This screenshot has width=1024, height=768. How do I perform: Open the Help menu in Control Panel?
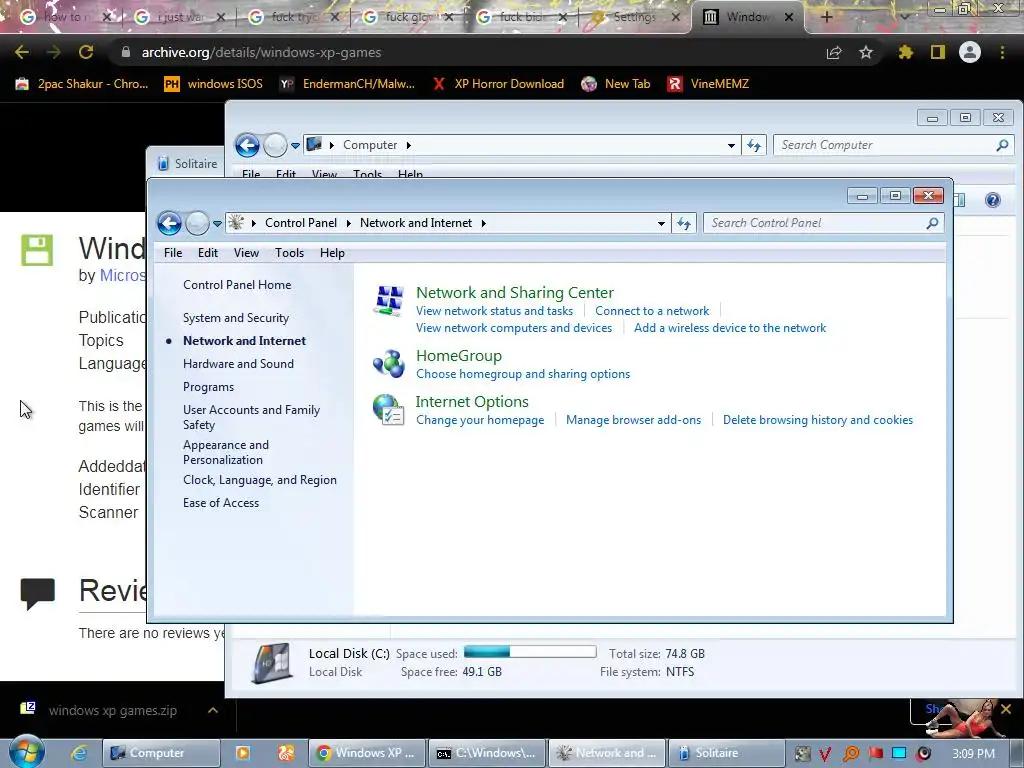click(332, 253)
